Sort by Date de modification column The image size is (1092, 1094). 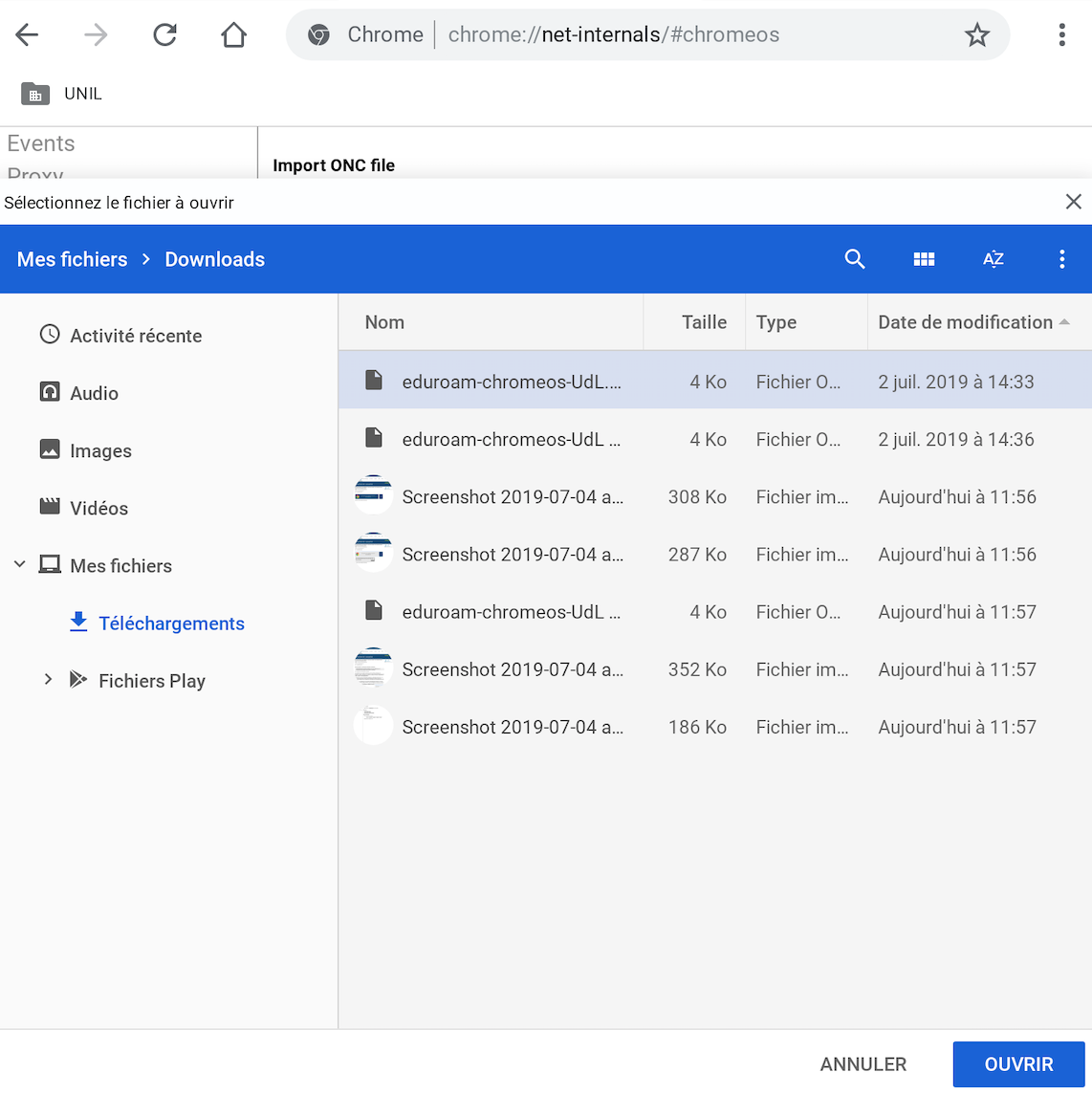(x=965, y=322)
